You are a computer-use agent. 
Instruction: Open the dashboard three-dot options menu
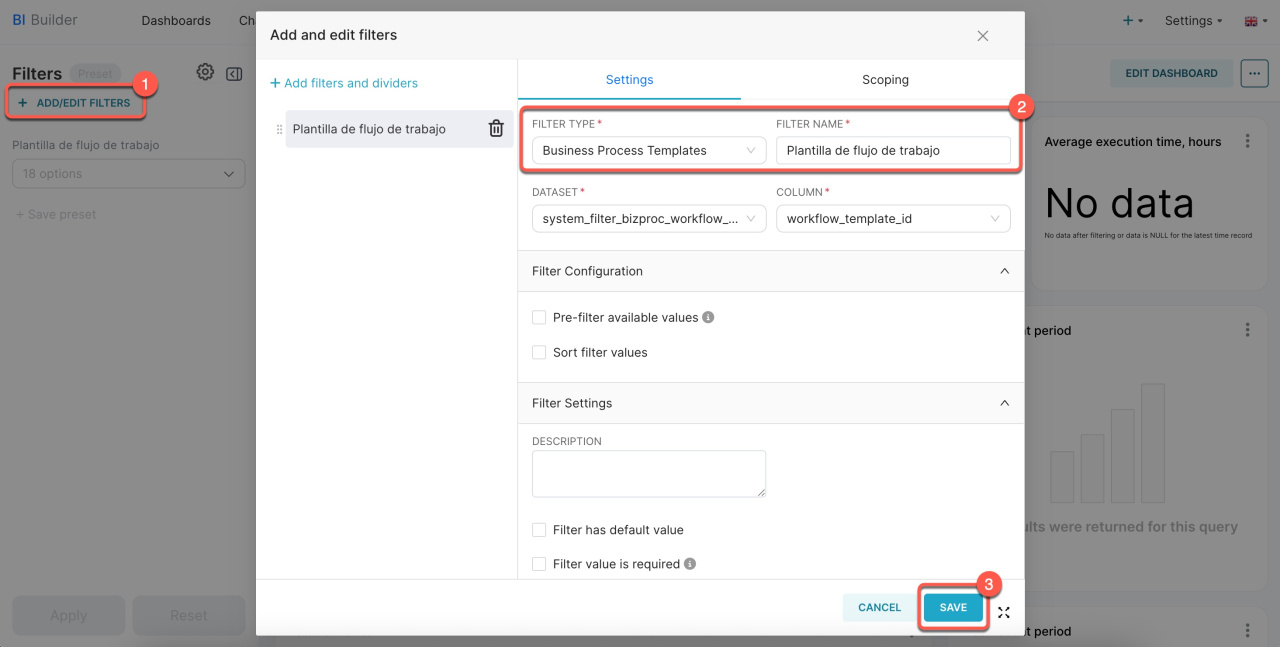tap(1253, 73)
